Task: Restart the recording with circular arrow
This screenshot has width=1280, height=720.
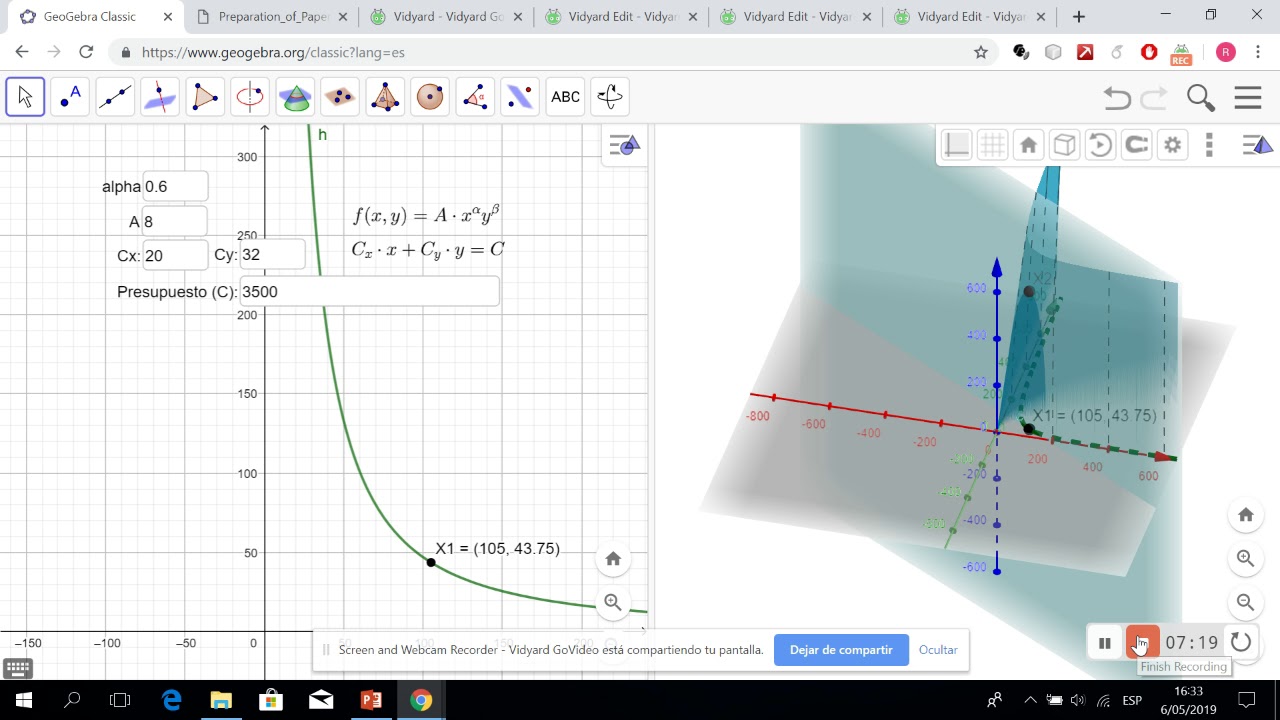Action: click(1241, 643)
